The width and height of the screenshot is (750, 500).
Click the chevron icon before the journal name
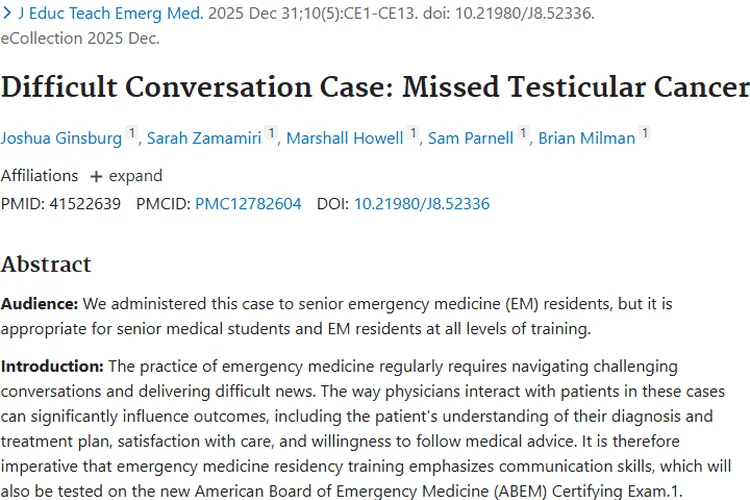(8, 15)
